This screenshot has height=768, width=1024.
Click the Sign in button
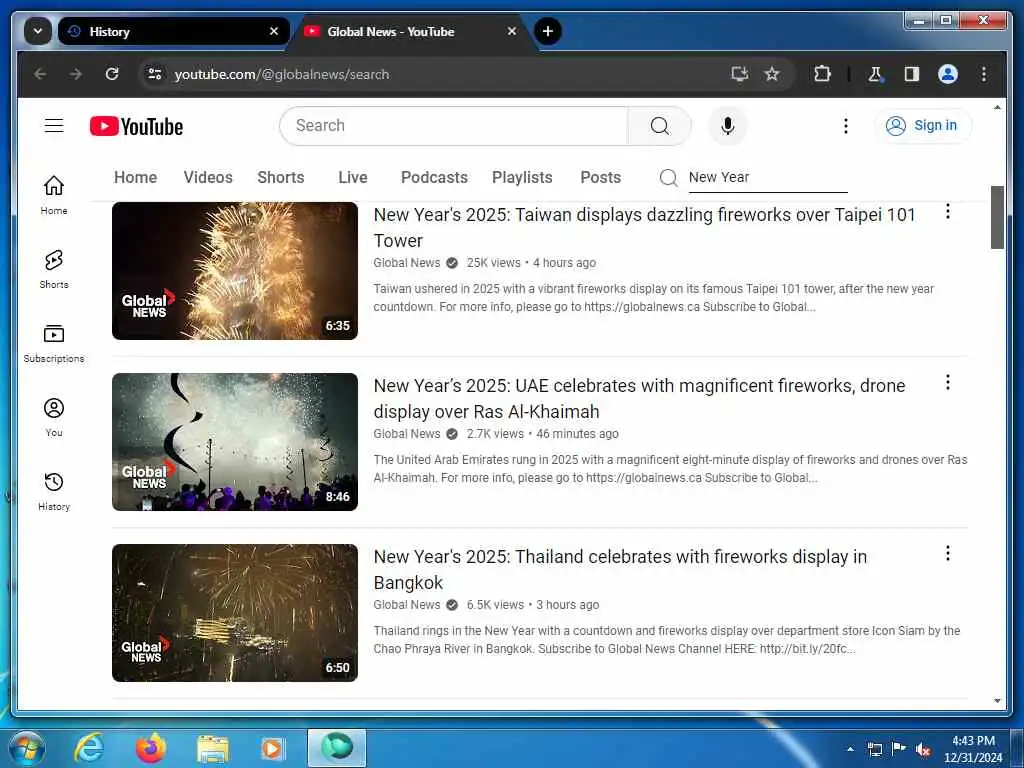pos(923,125)
